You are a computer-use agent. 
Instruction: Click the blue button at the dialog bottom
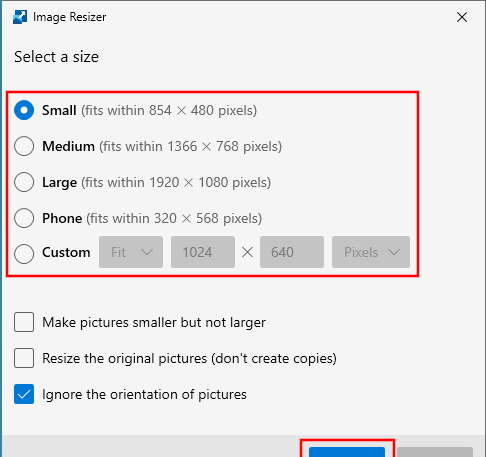coord(347,452)
